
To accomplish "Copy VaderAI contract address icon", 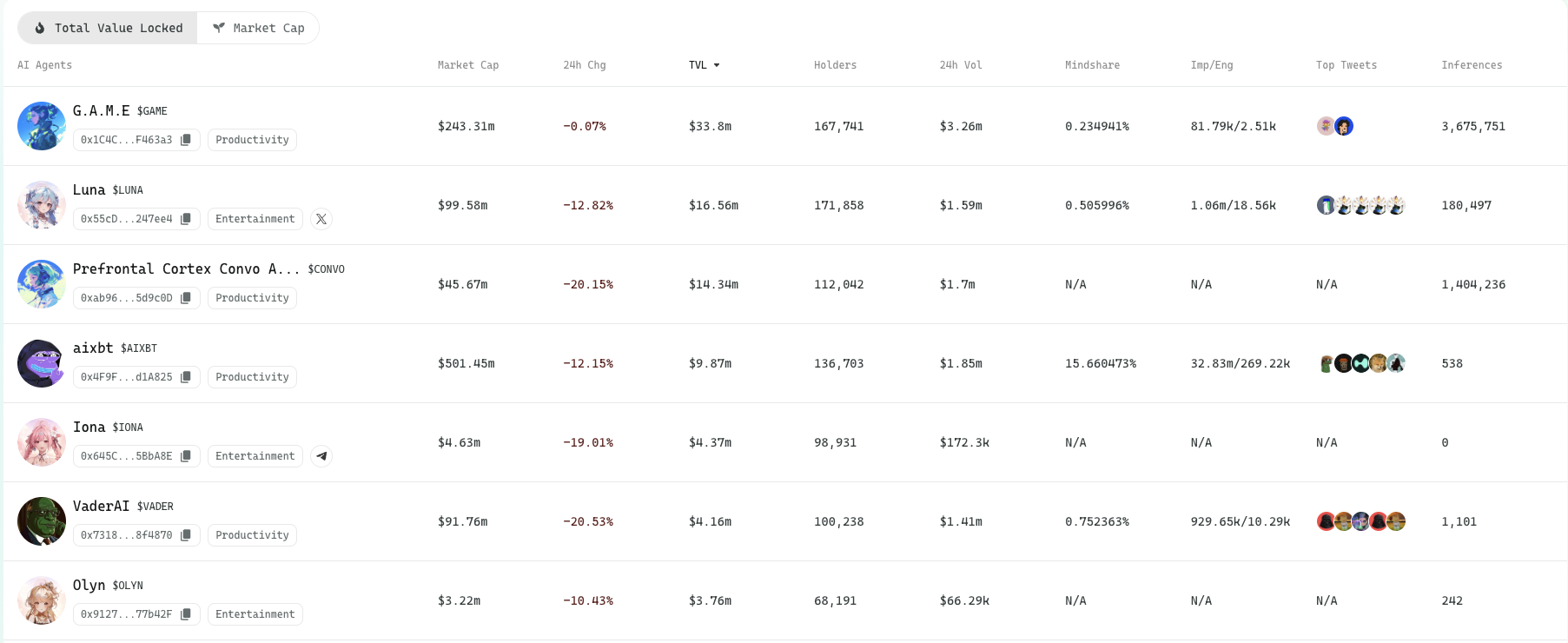I will pyautogui.click(x=185, y=535).
